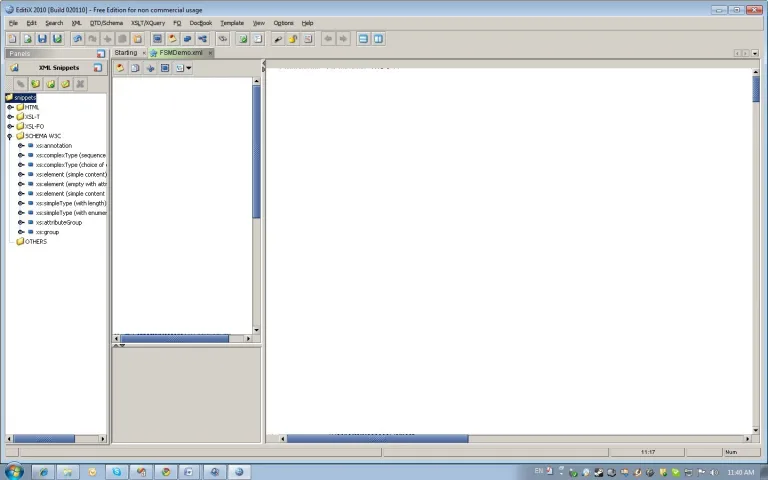Click the black pen icon in main toolbar
This screenshot has height=480, width=768.
(278, 39)
